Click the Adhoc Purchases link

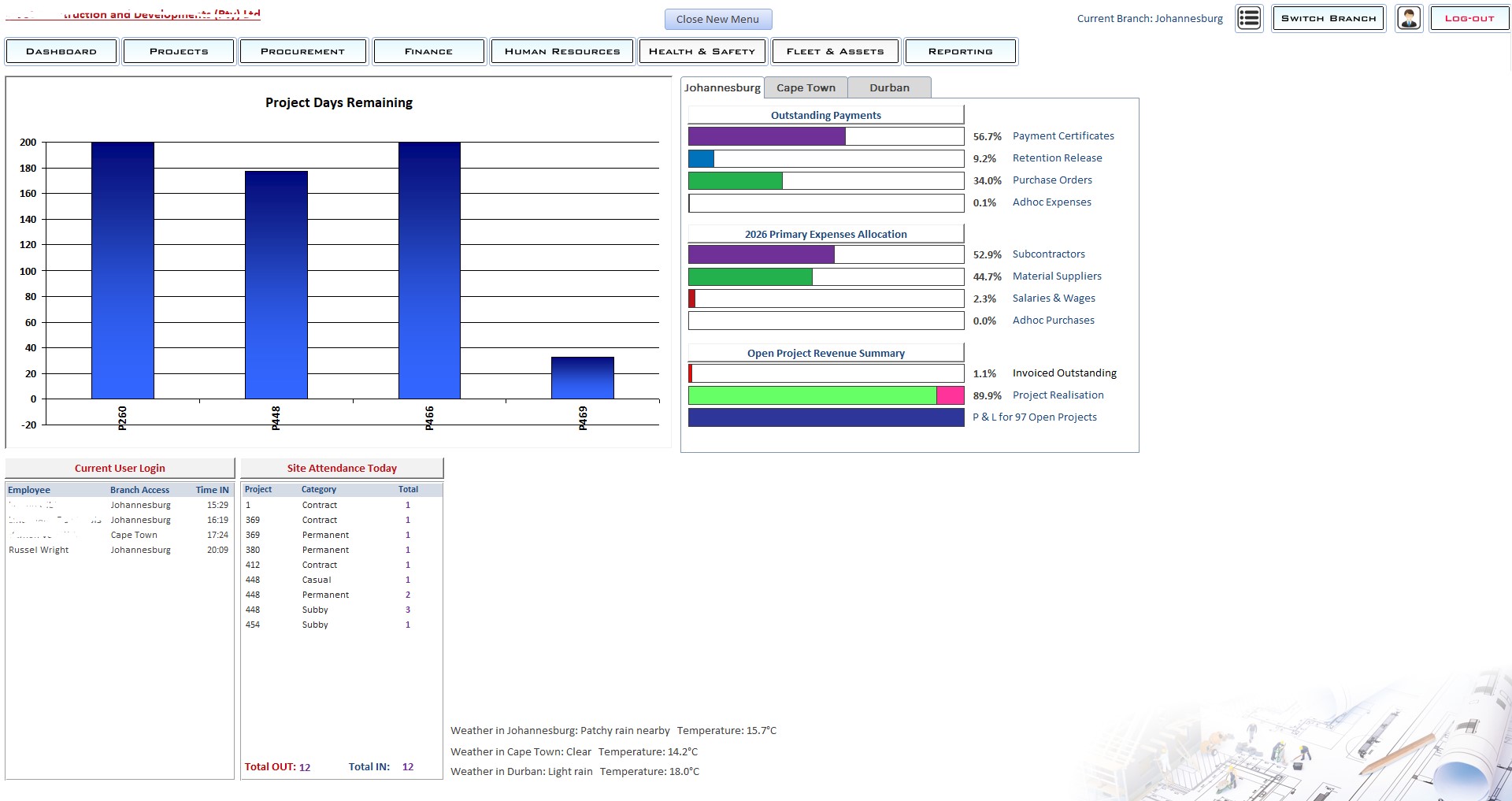coord(1053,320)
